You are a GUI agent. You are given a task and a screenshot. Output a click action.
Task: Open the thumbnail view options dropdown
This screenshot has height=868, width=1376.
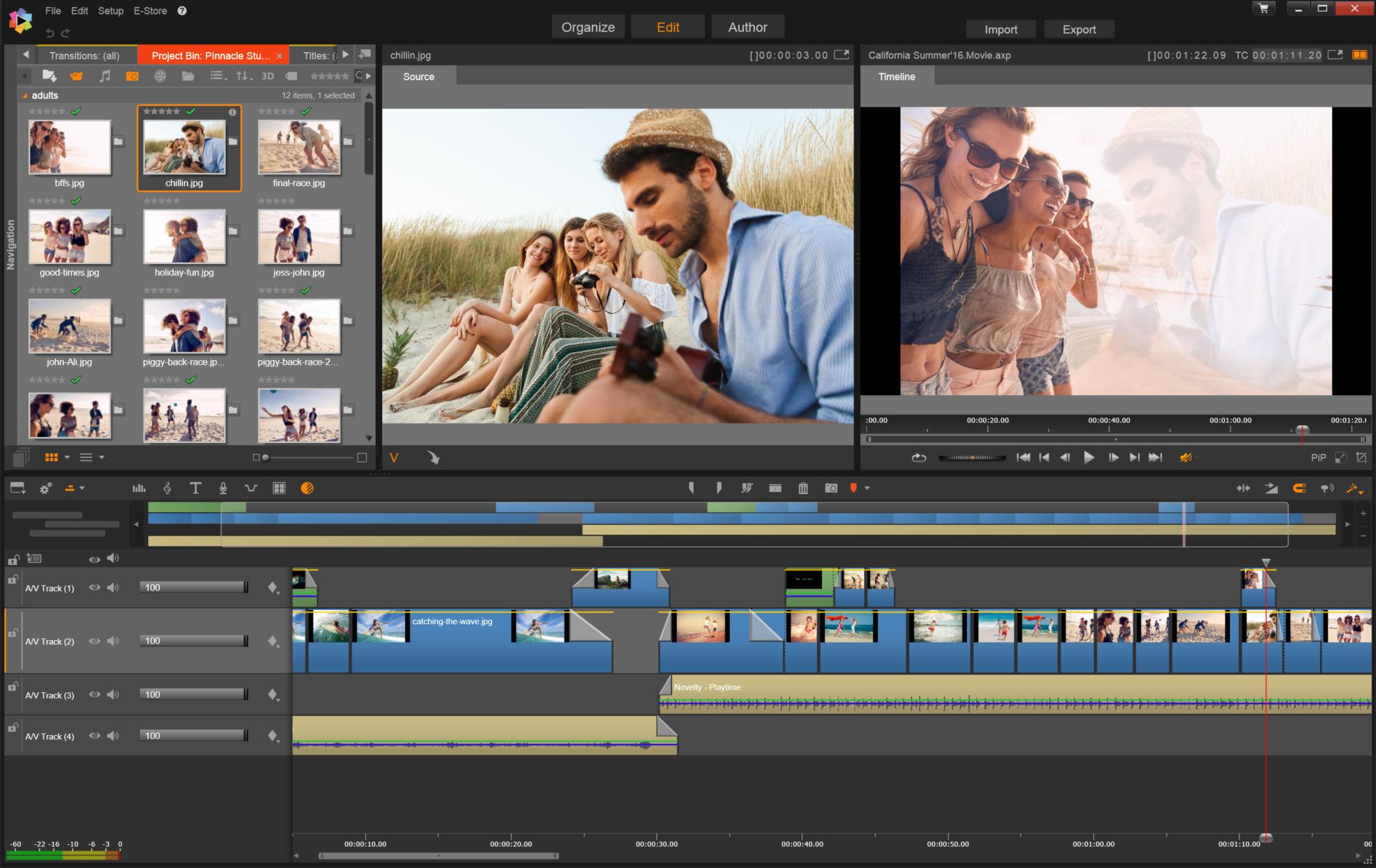(x=67, y=457)
